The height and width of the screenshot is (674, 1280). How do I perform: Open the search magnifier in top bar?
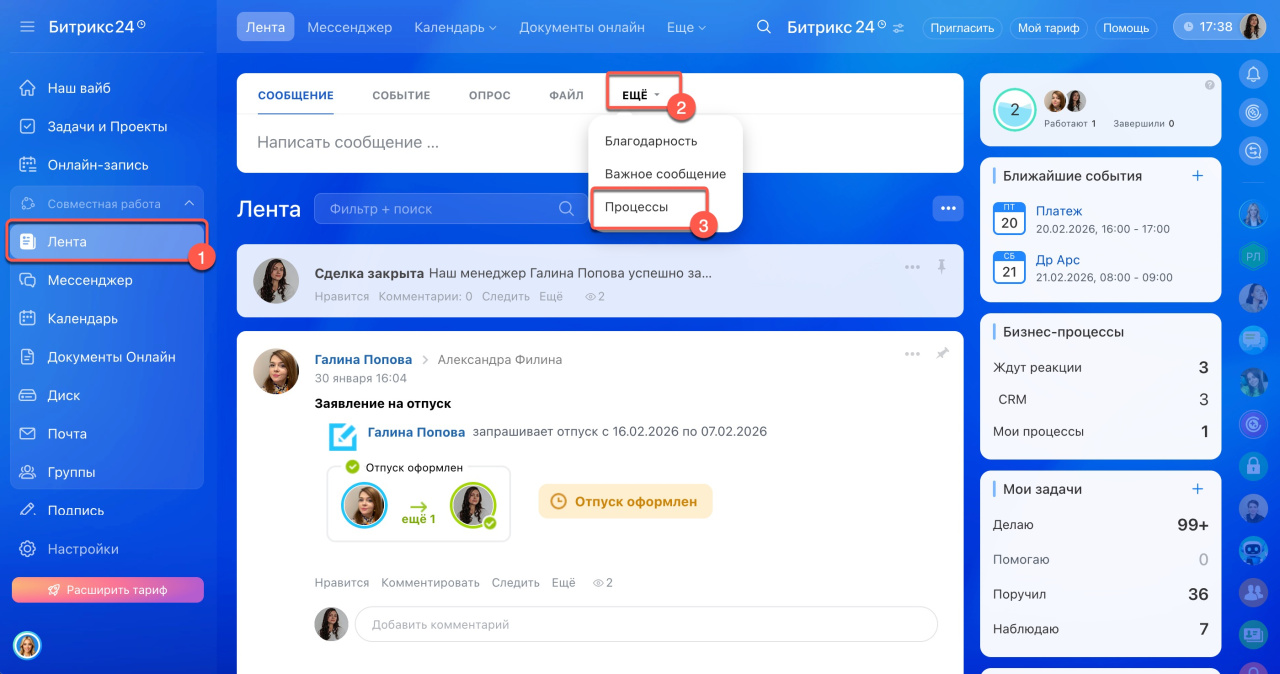coord(764,27)
